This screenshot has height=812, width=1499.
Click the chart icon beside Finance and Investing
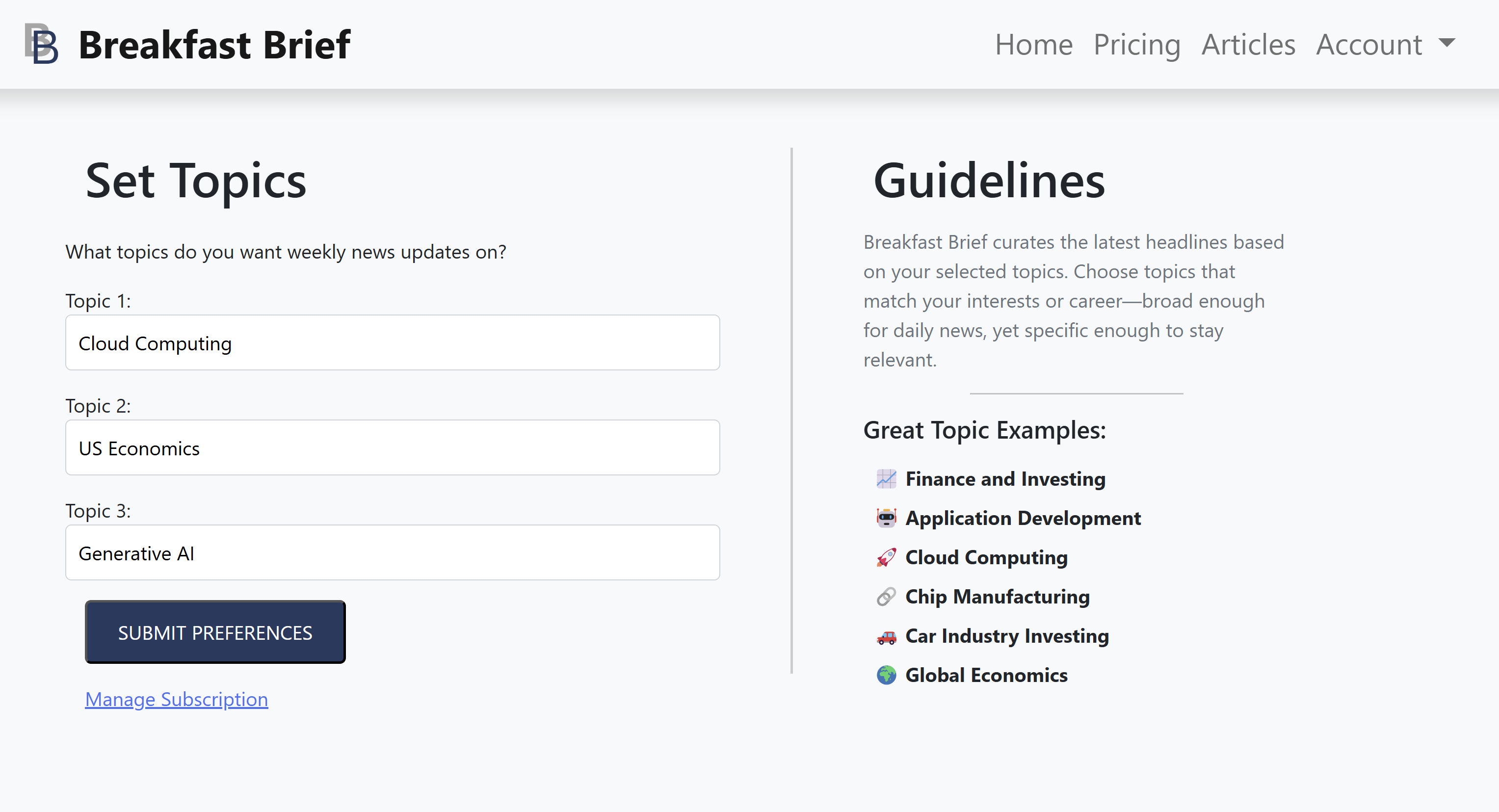coord(886,479)
